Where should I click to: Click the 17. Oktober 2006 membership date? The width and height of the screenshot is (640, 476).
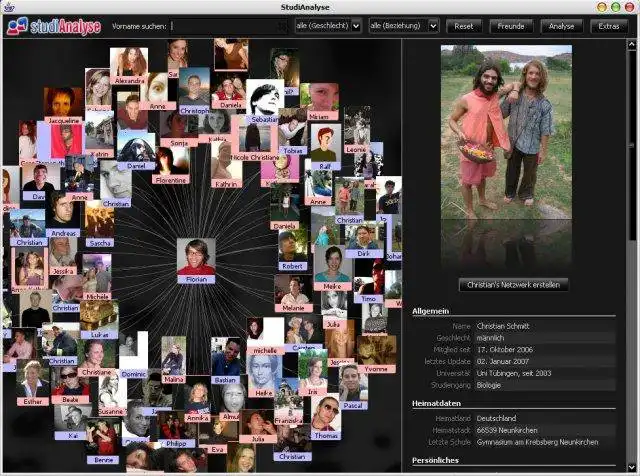click(x=504, y=349)
